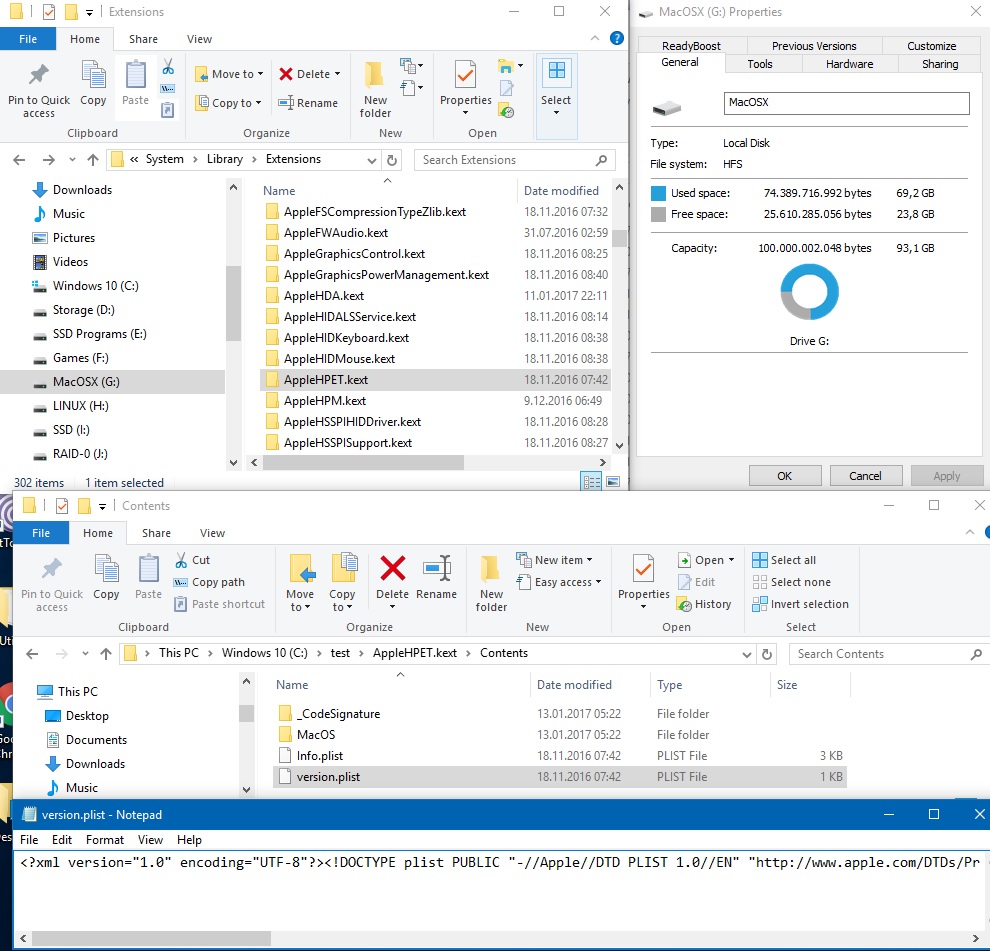
Task: Open Format menu in Notepad
Action: point(105,839)
